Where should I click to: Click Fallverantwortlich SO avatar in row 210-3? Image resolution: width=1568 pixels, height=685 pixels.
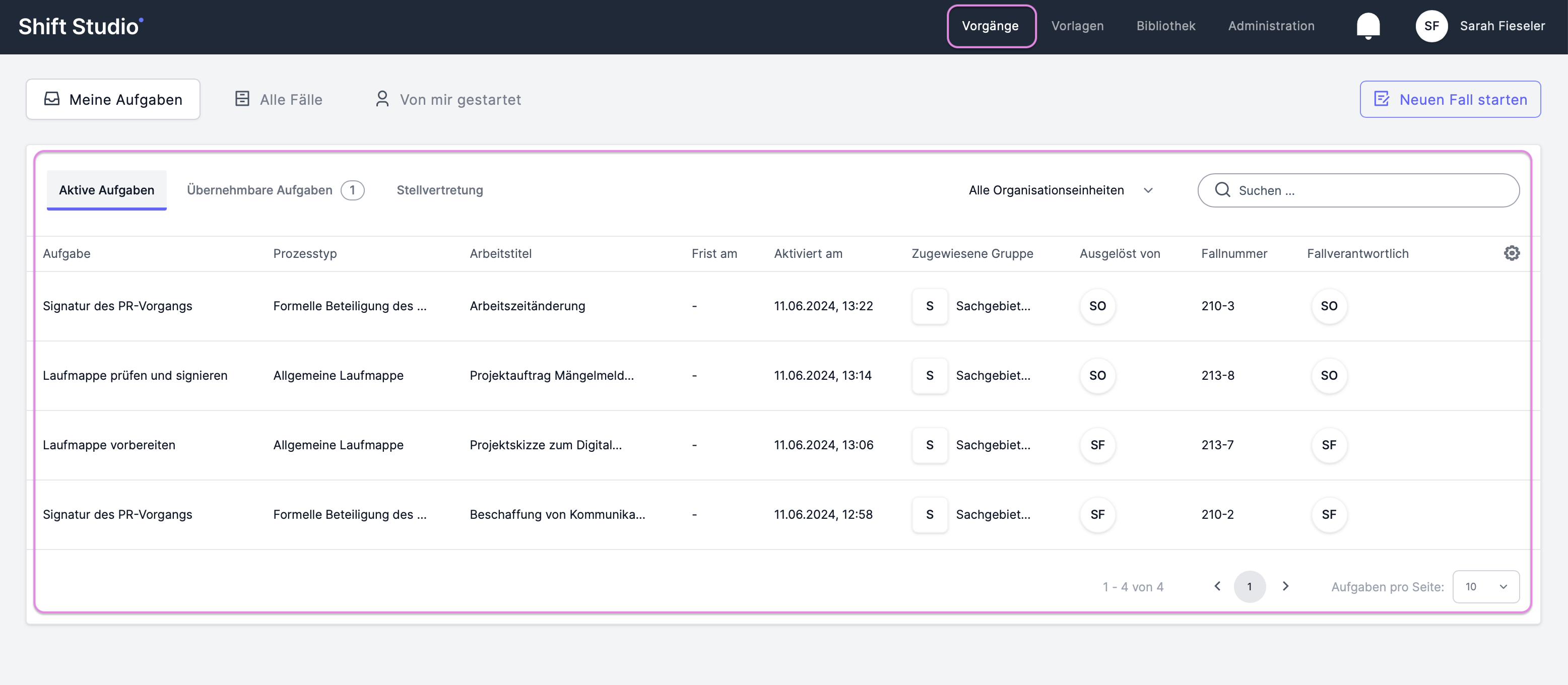[x=1329, y=306]
